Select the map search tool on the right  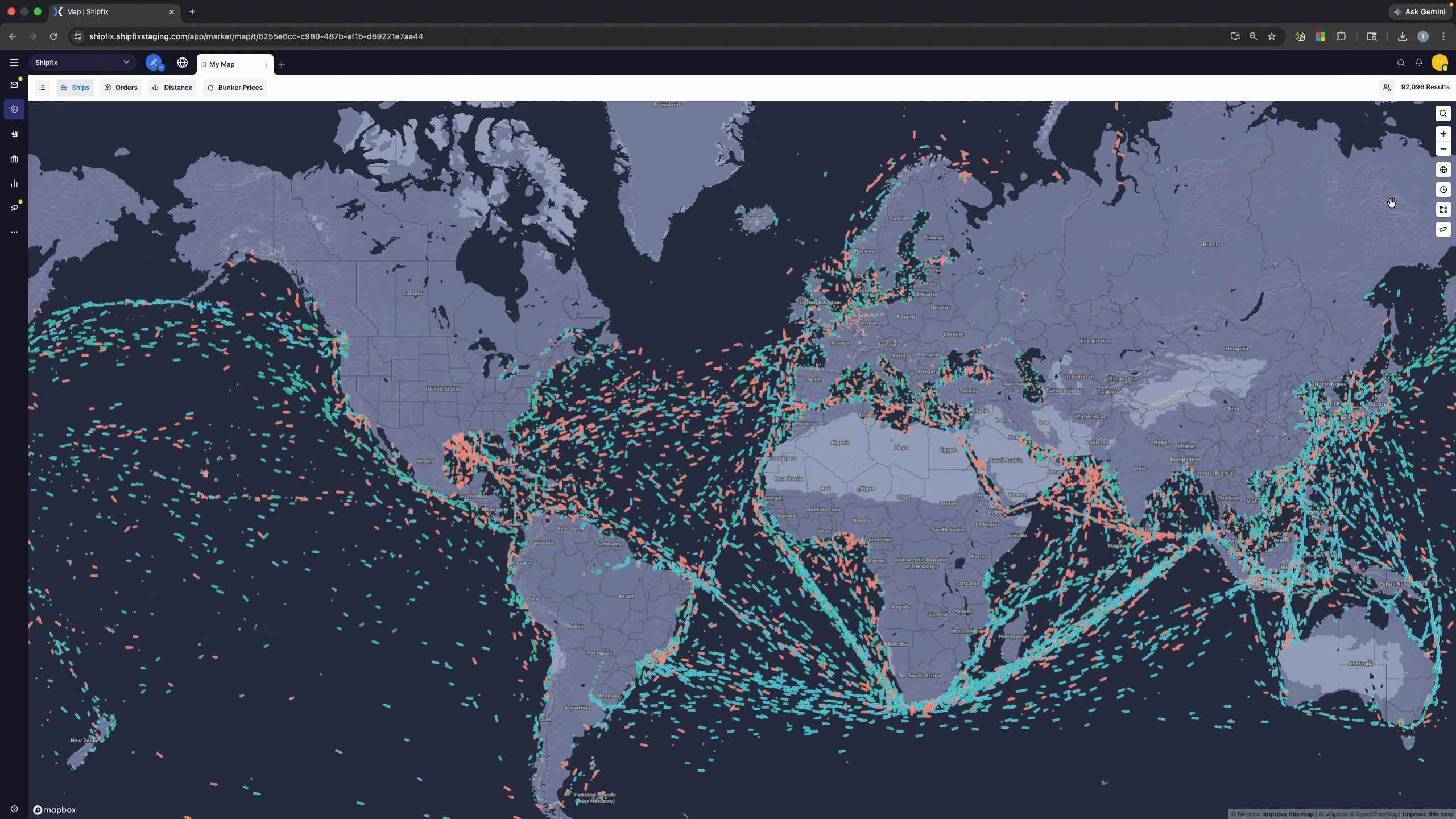[1443, 113]
